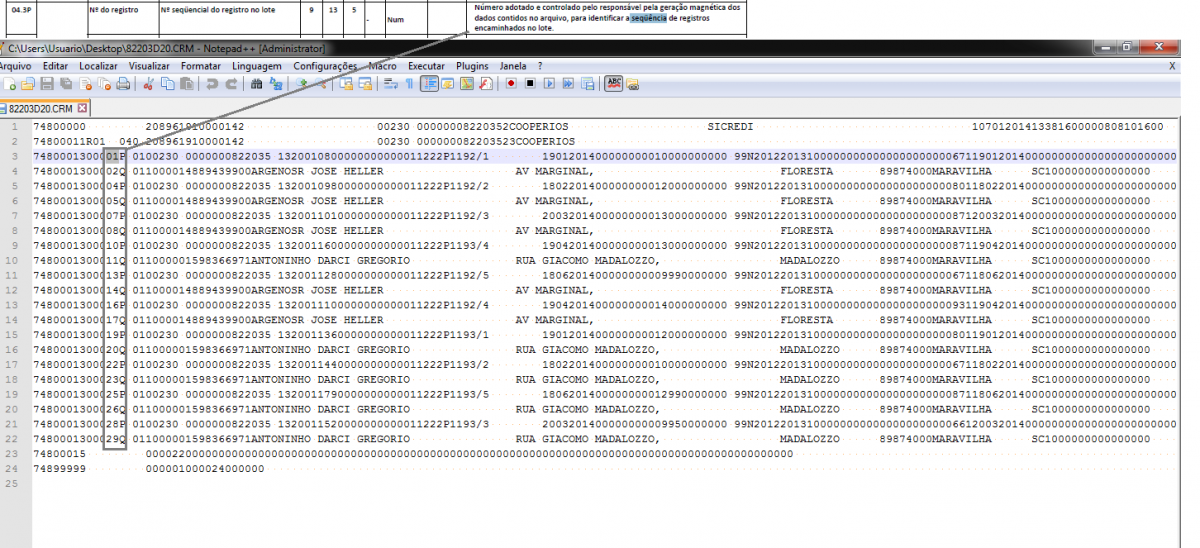Play back the recorded macro
The image size is (1200, 548).
pyautogui.click(x=549, y=83)
